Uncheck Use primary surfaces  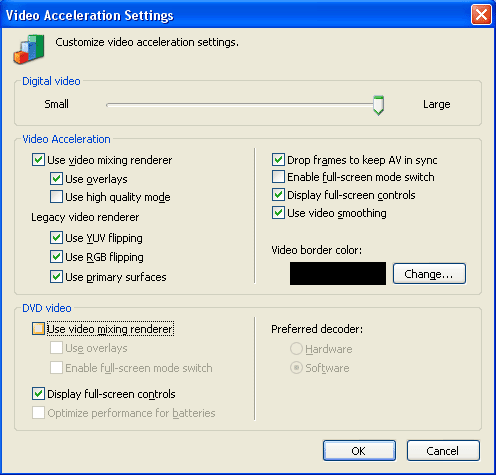[56, 277]
